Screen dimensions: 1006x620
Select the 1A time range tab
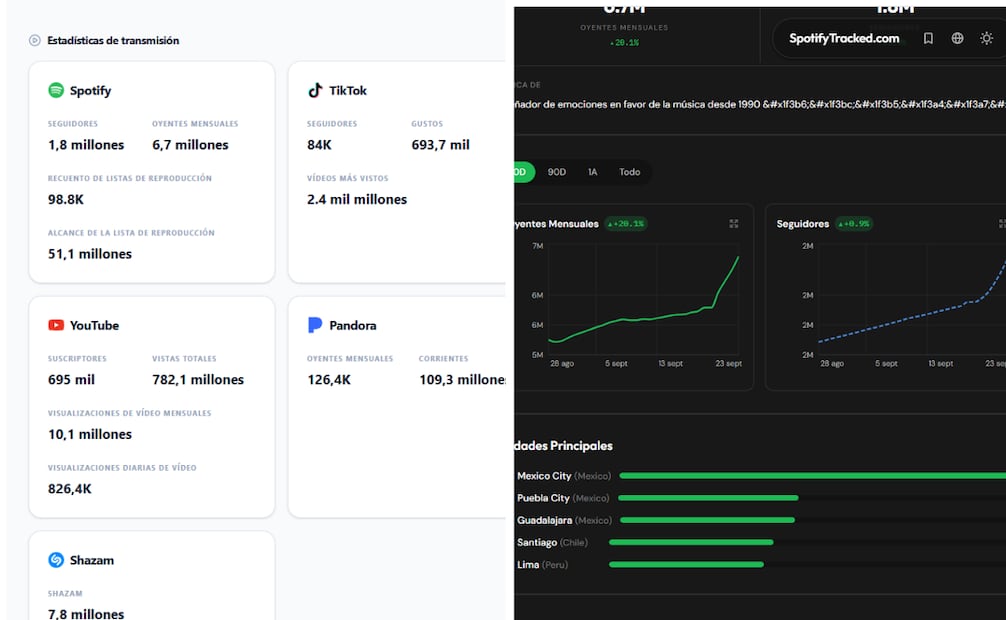pos(592,172)
